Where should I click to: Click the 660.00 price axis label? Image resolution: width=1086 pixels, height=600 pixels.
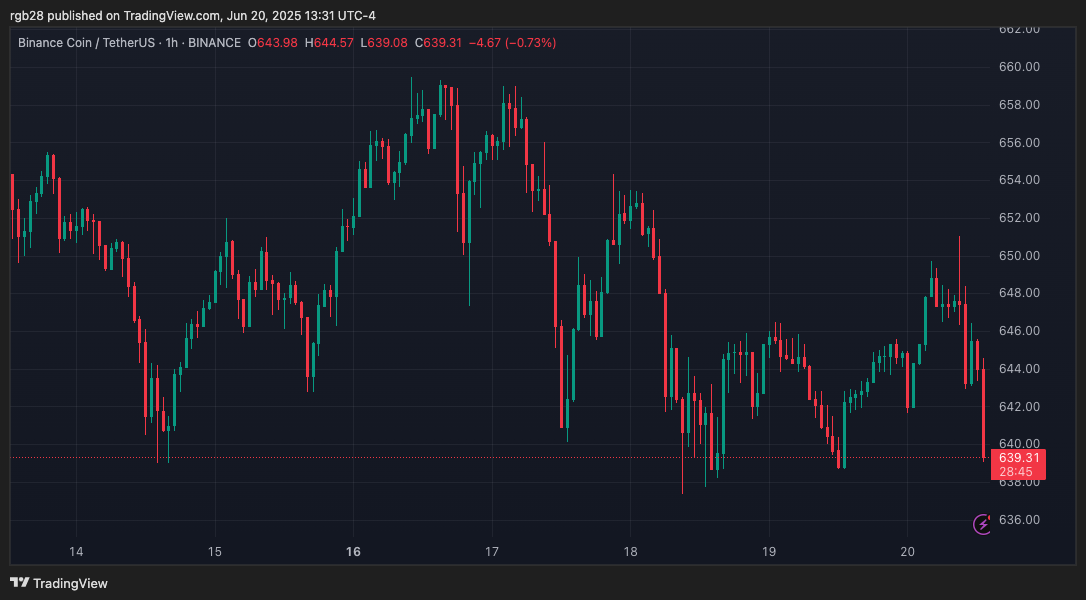pyautogui.click(x=1020, y=67)
